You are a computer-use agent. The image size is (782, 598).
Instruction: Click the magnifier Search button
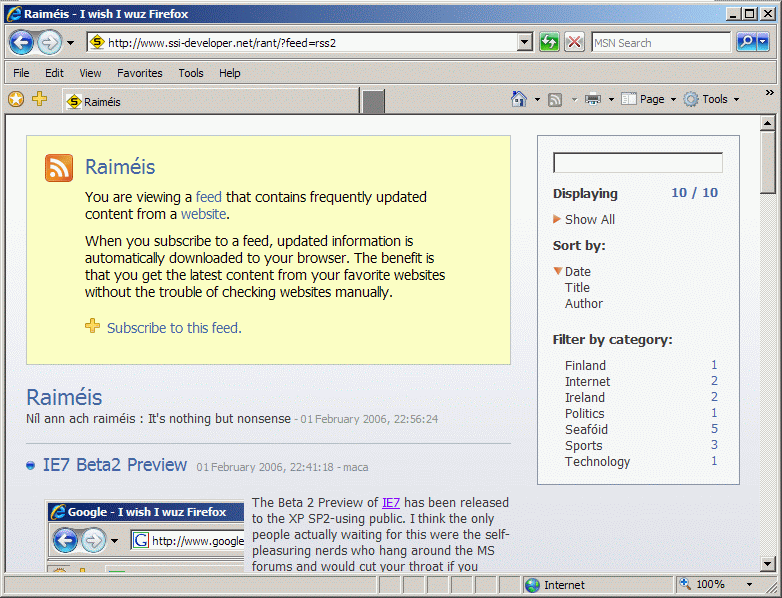[747, 42]
